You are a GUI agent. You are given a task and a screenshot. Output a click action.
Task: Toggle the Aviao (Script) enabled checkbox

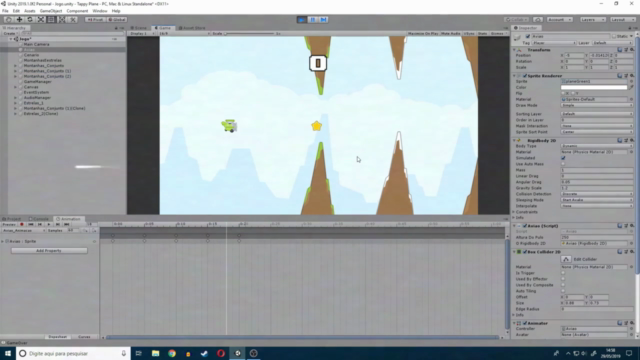click(x=525, y=226)
